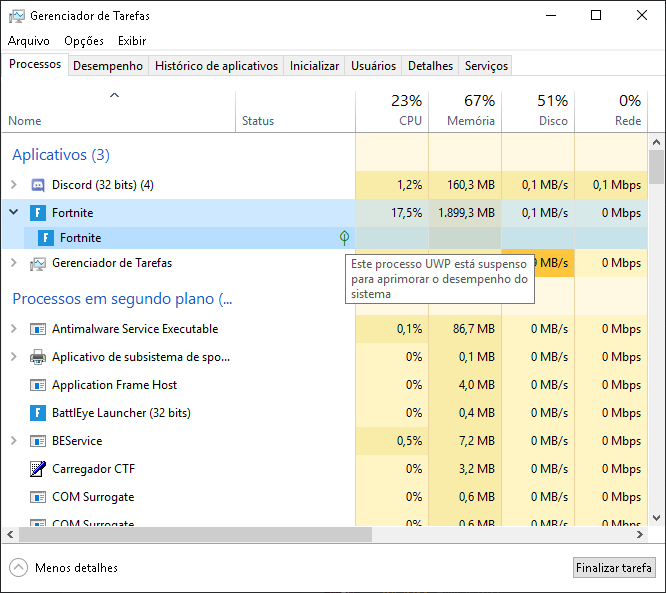666x593 pixels.
Task: Click the BattlEye Launcher icon
Action: tap(38, 413)
